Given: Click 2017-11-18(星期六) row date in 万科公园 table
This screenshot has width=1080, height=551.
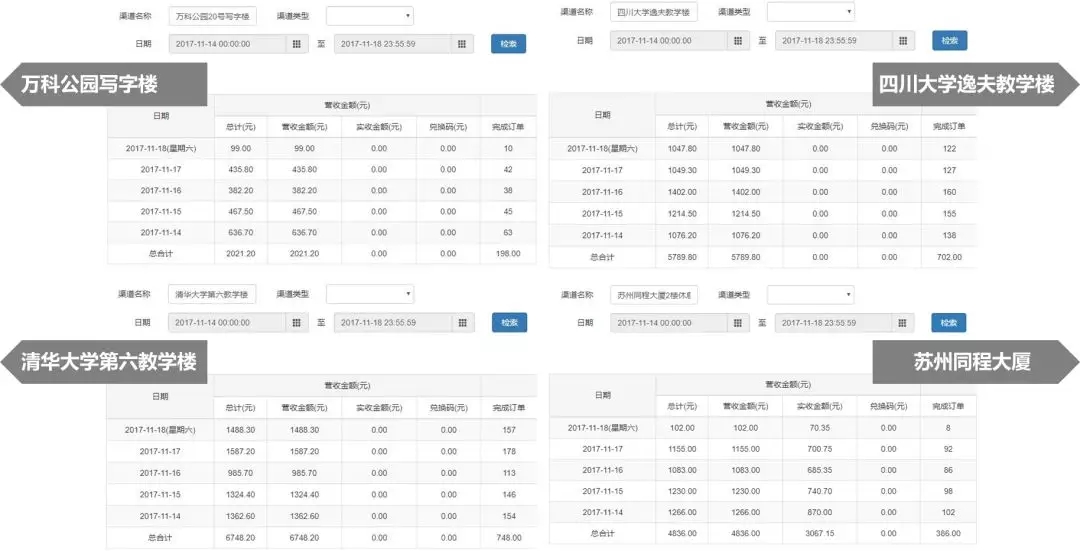Looking at the screenshot, I should tap(160, 148).
